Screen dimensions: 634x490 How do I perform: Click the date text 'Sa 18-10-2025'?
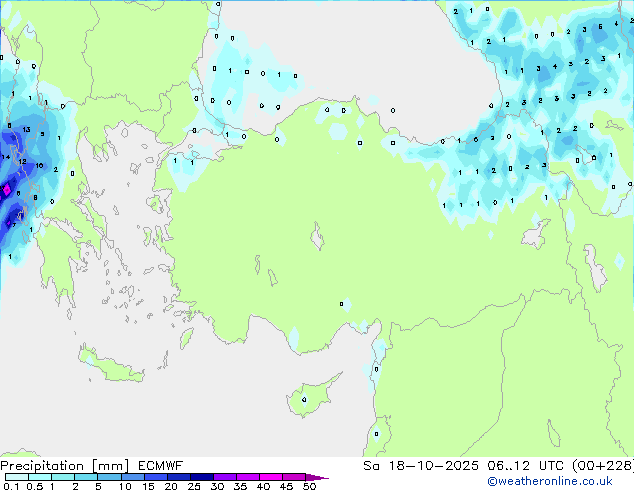tap(421, 466)
